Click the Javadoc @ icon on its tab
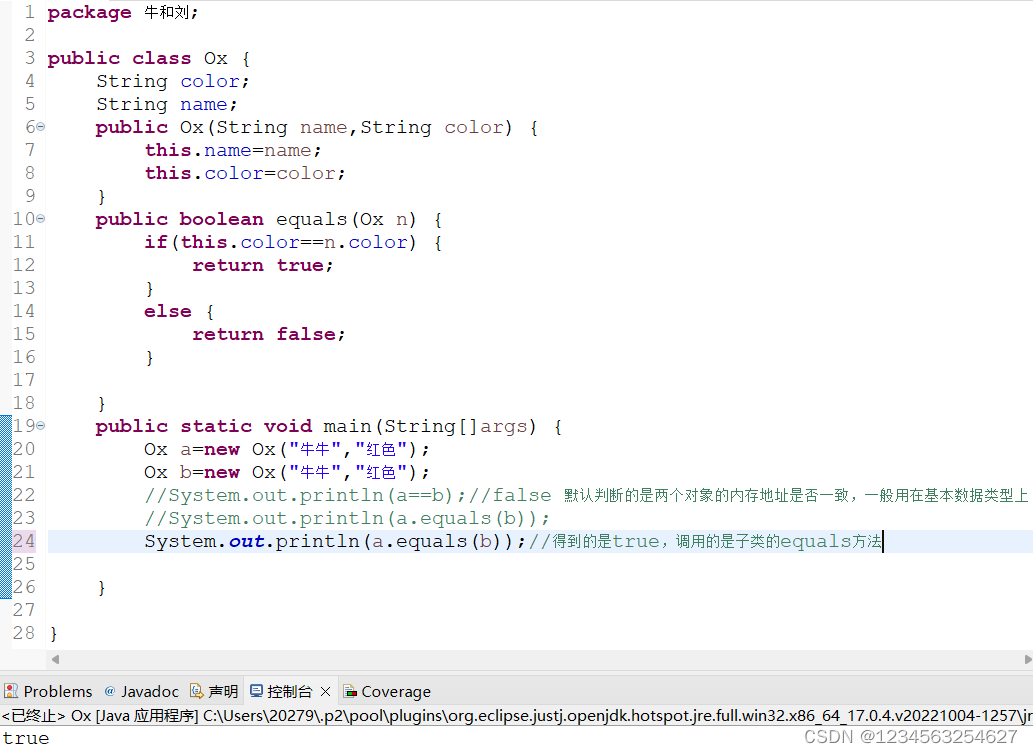 pyautogui.click(x=109, y=690)
